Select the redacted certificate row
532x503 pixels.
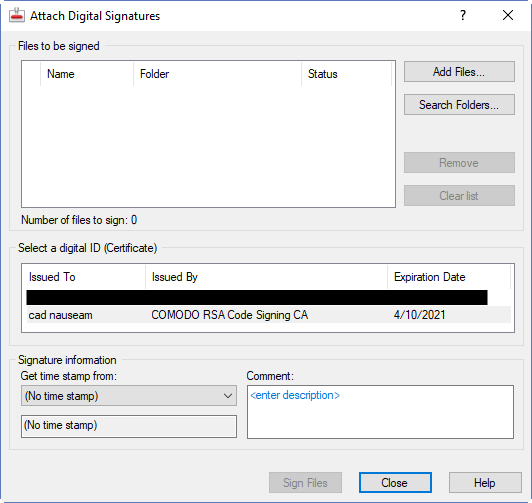coord(257,297)
